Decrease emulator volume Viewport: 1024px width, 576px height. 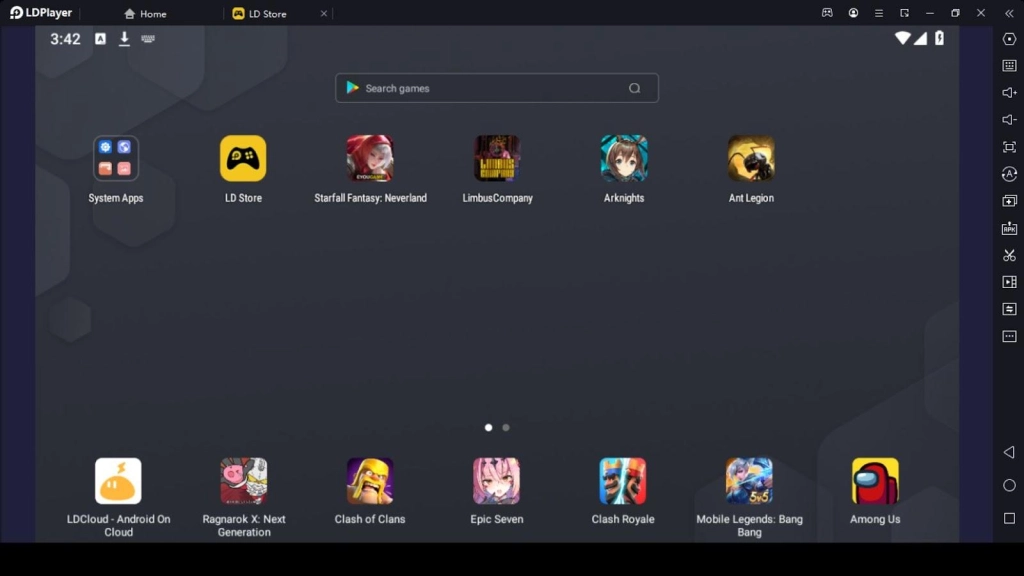coord(1009,120)
